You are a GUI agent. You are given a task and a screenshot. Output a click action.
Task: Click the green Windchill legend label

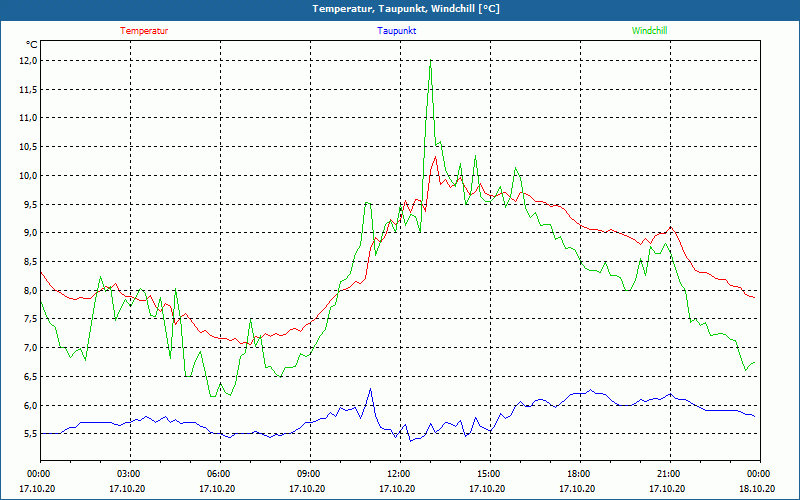point(649,31)
